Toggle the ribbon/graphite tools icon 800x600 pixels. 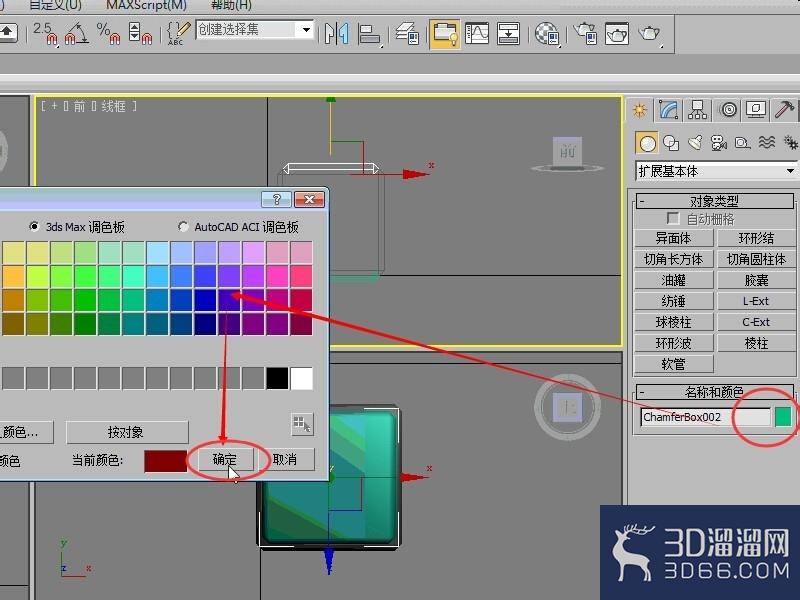pos(444,34)
